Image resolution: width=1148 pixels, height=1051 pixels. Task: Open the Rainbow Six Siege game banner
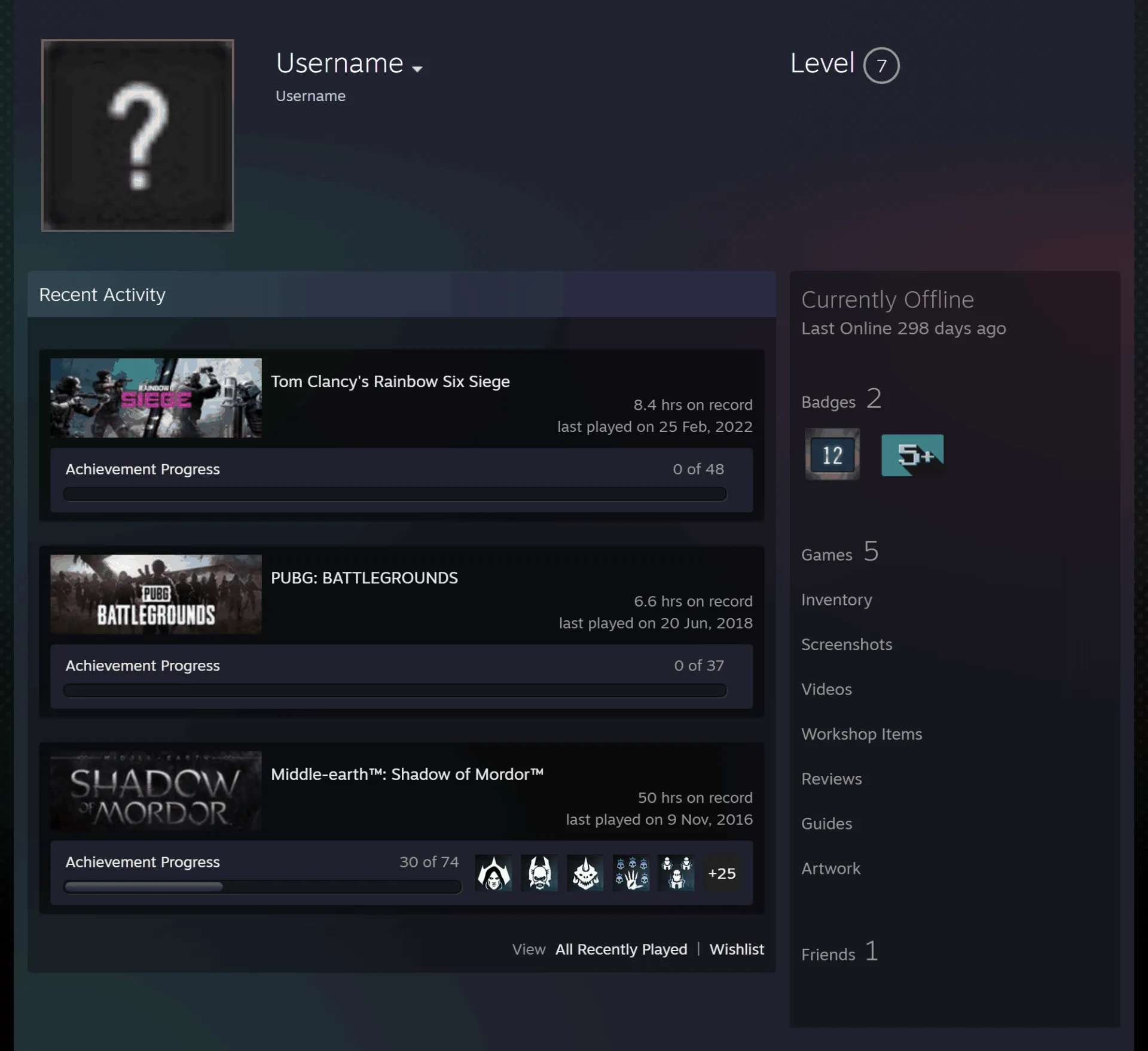[x=156, y=398]
